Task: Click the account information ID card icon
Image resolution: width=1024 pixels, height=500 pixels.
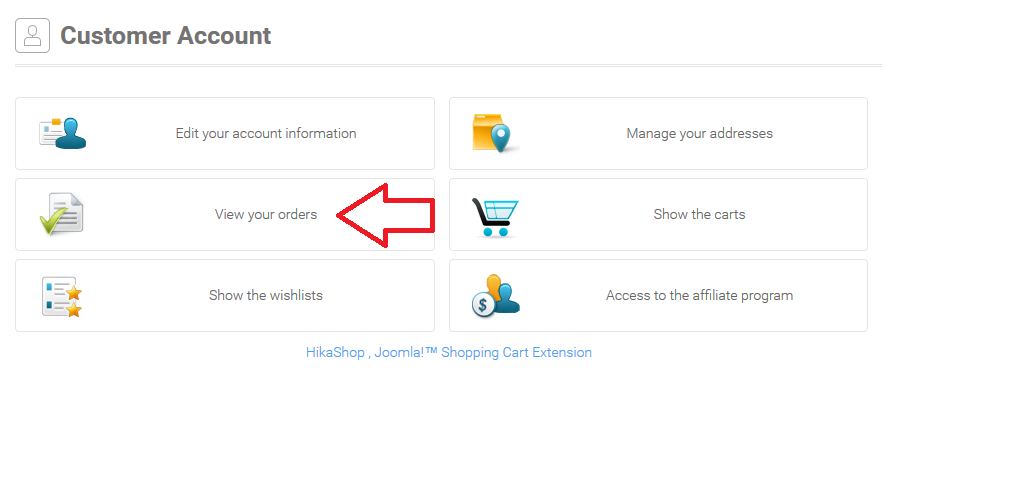Action: [x=63, y=133]
